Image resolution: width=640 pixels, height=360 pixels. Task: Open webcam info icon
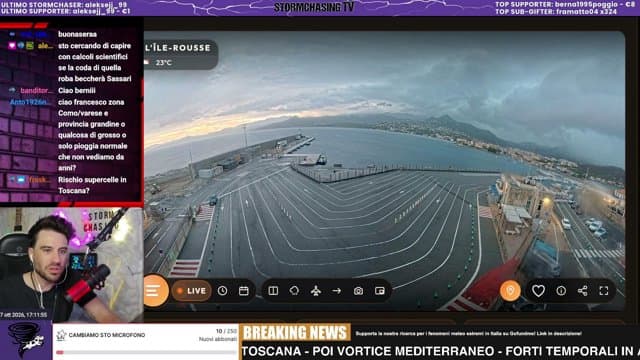pos(561,291)
